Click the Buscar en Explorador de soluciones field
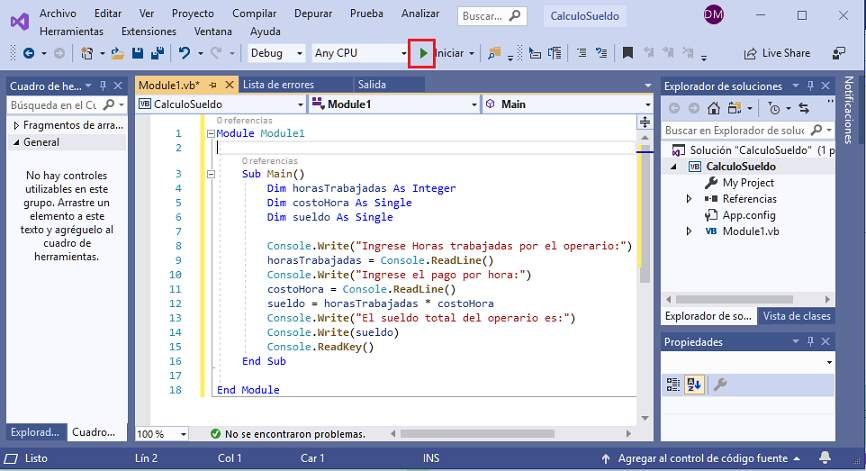The height and width of the screenshot is (471, 866). click(x=735, y=130)
